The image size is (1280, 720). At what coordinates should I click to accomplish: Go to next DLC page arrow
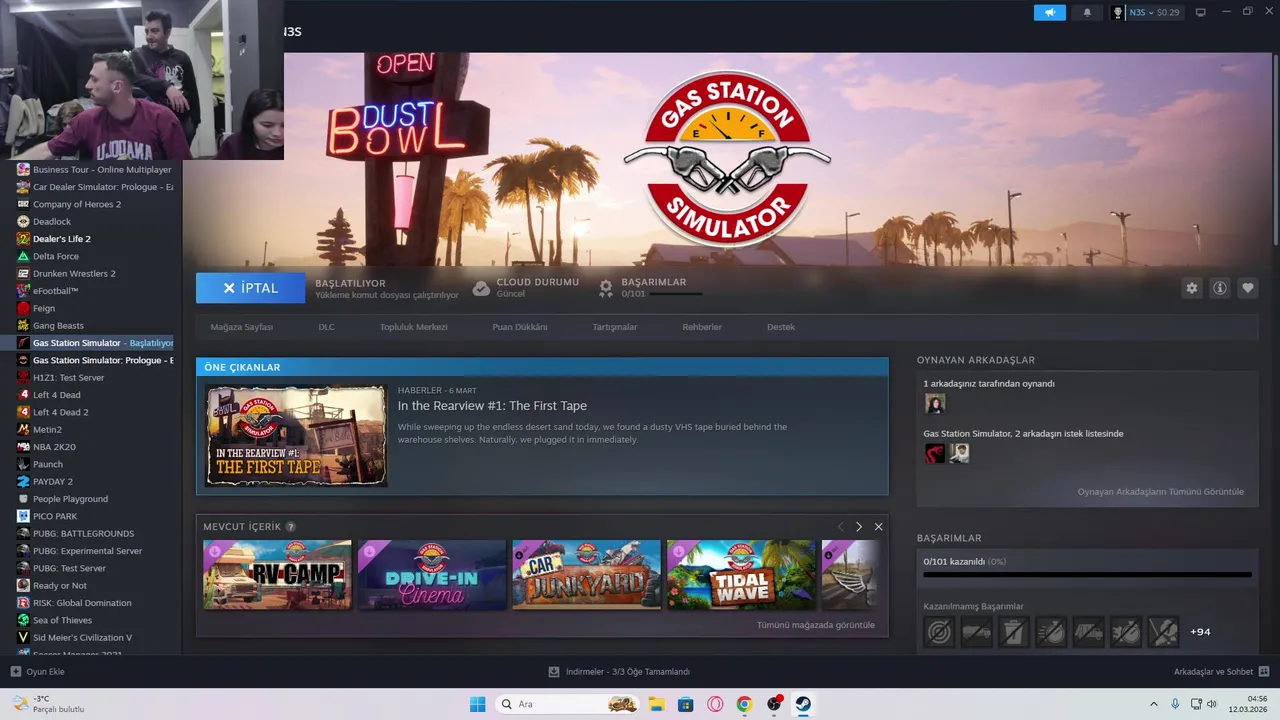coord(859,527)
